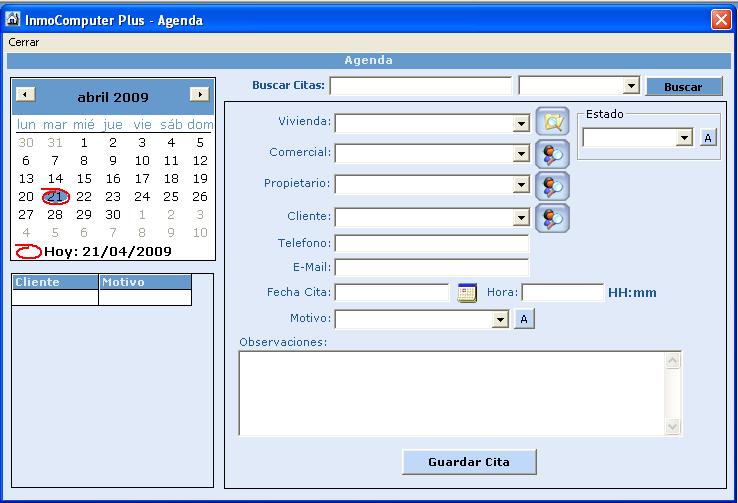Click the Telefono input field
738x503 pixels.
click(432, 244)
